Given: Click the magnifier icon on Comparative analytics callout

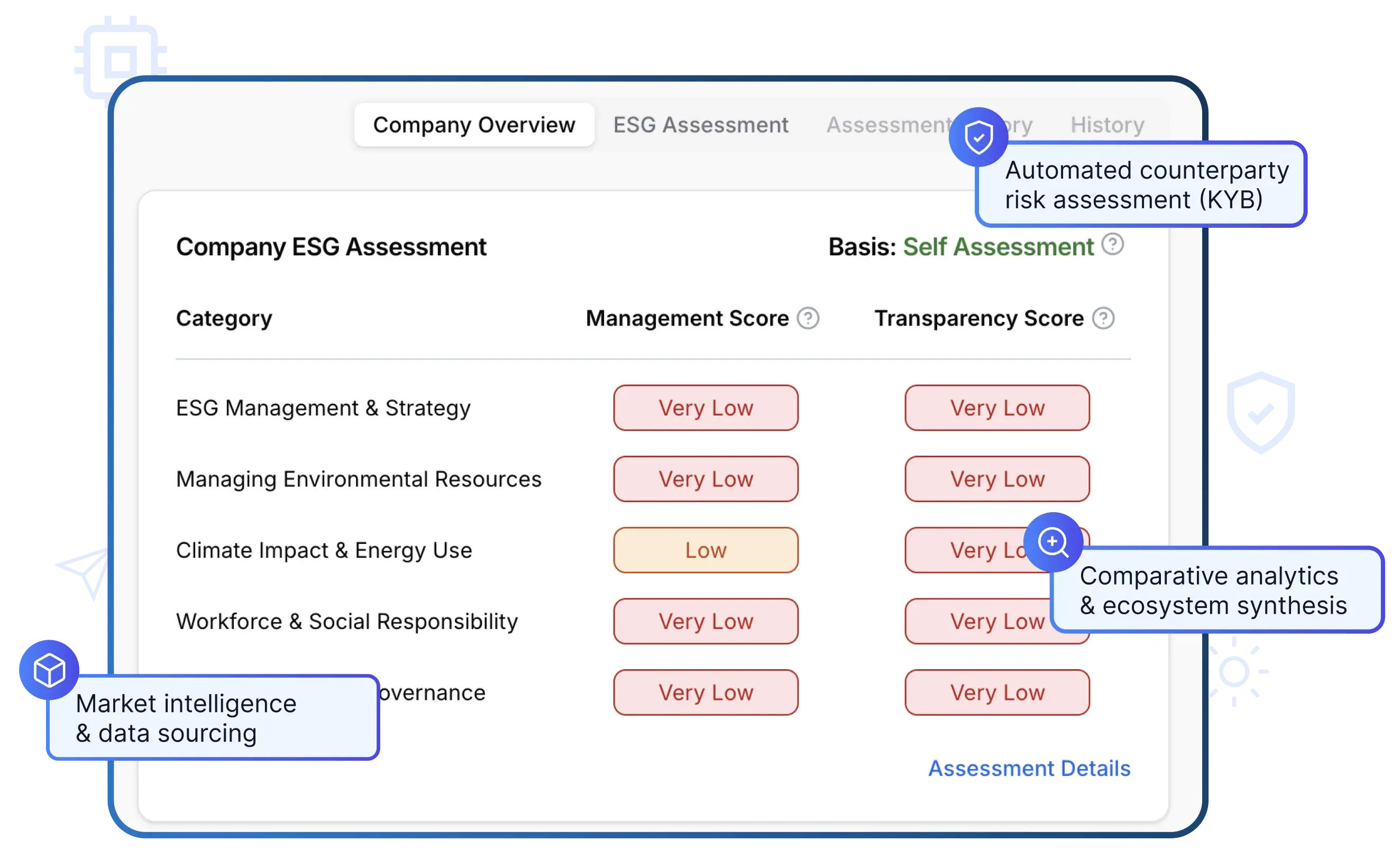Looking at the screenshot, I should pos(1054,543).
